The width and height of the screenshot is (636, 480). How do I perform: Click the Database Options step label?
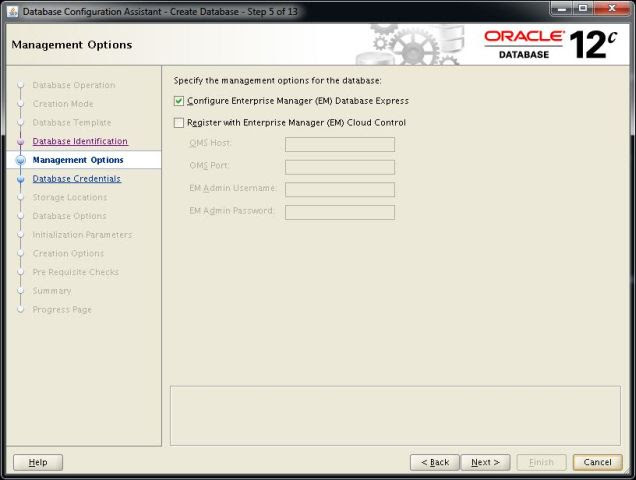tap(69, 216)
